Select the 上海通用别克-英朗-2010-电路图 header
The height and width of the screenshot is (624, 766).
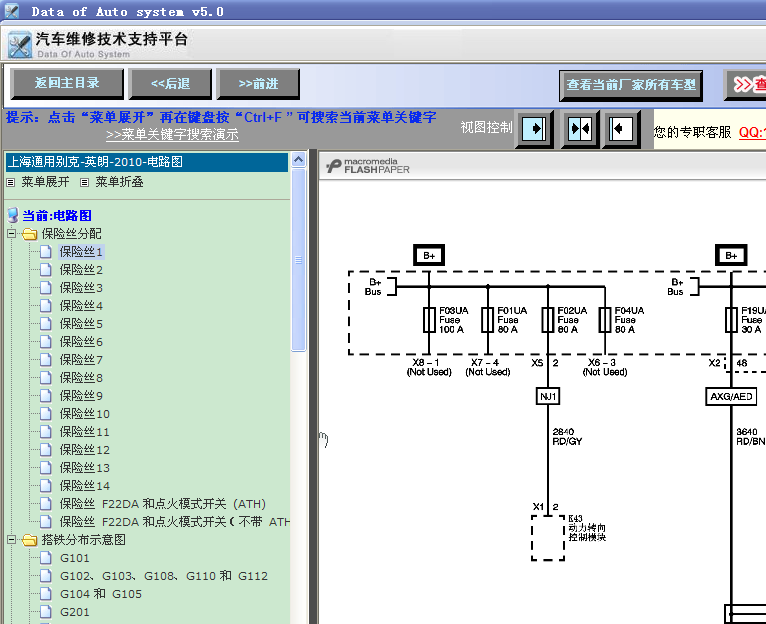click(x=147, y=162)
